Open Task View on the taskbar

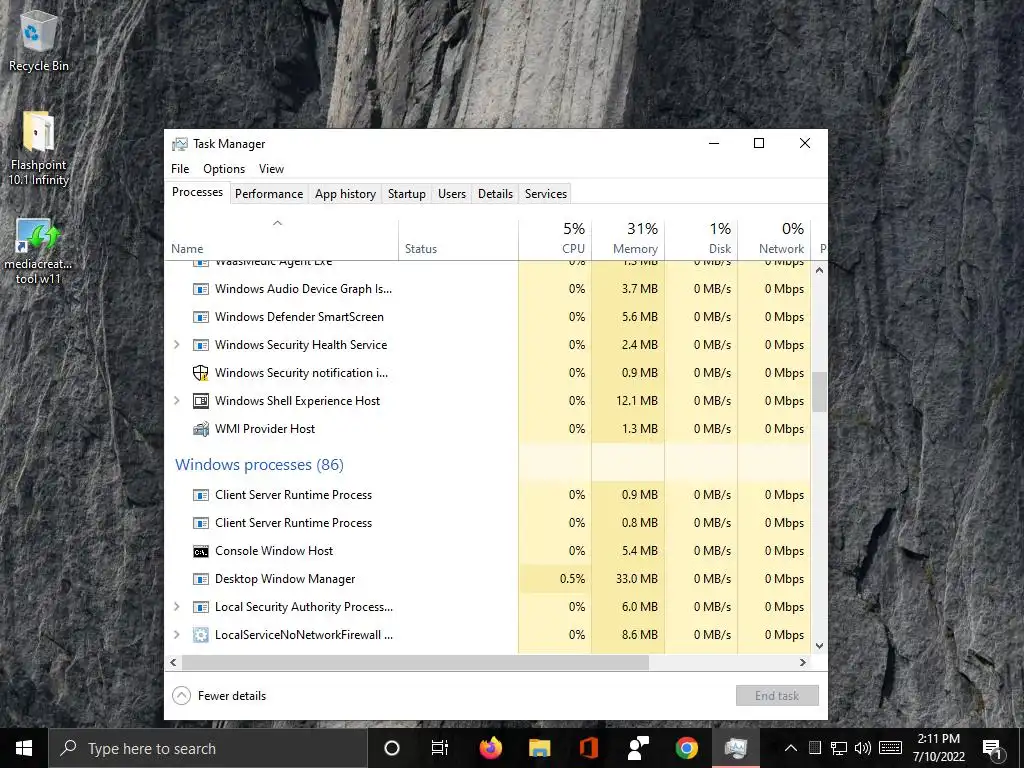point(440,748)
